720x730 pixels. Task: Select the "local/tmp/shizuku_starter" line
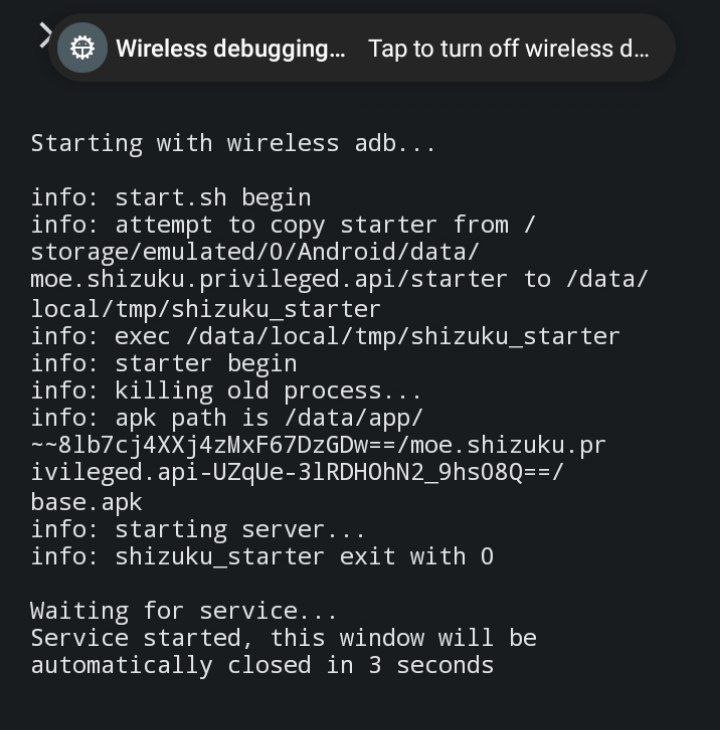coord(205,308)
